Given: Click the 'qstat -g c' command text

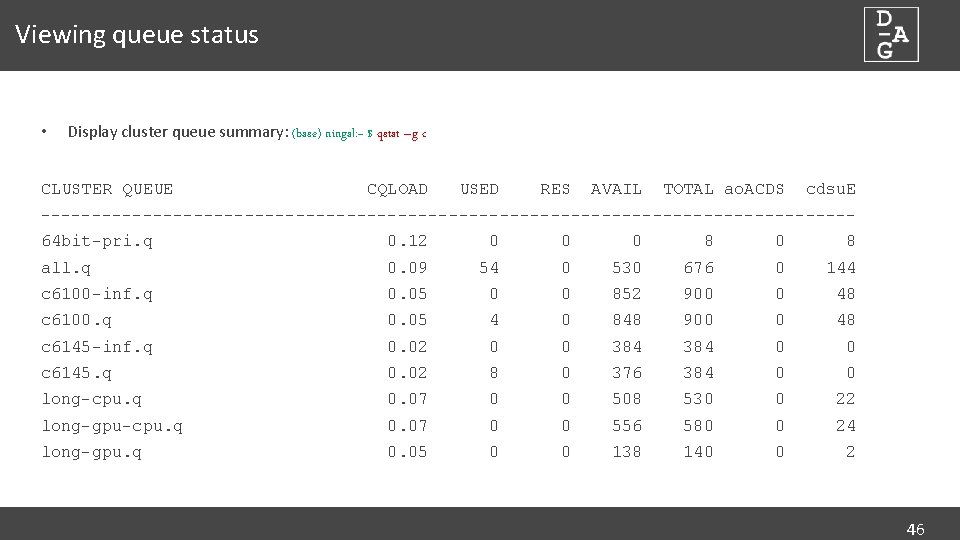Looking at the screenshot, I should click(x=402, y=133).
